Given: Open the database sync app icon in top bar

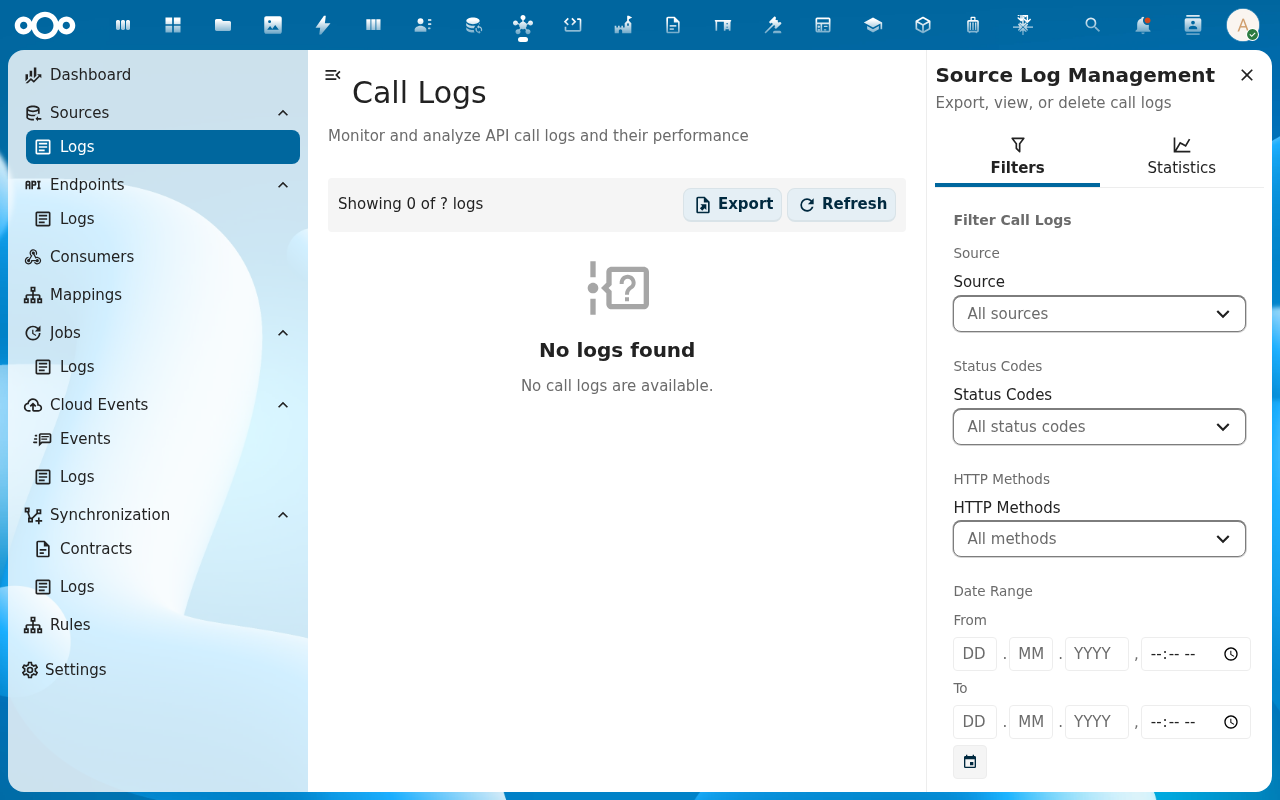Looking at the screenshot, I should [x=473, y=25].
